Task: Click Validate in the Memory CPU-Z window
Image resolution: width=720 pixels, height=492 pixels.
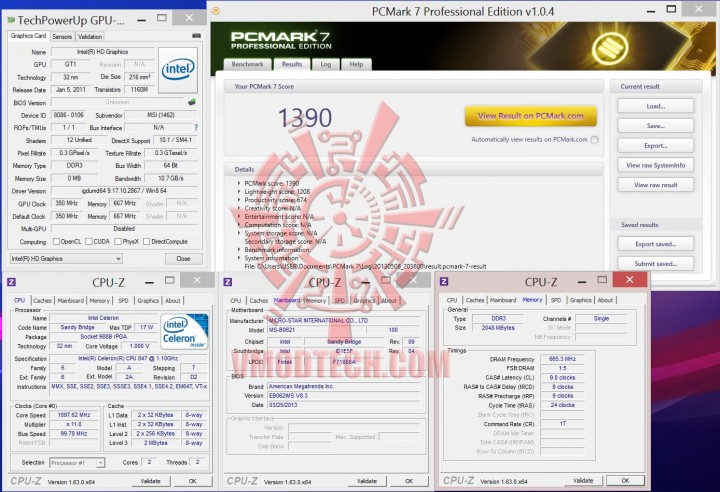Action: 583,481
